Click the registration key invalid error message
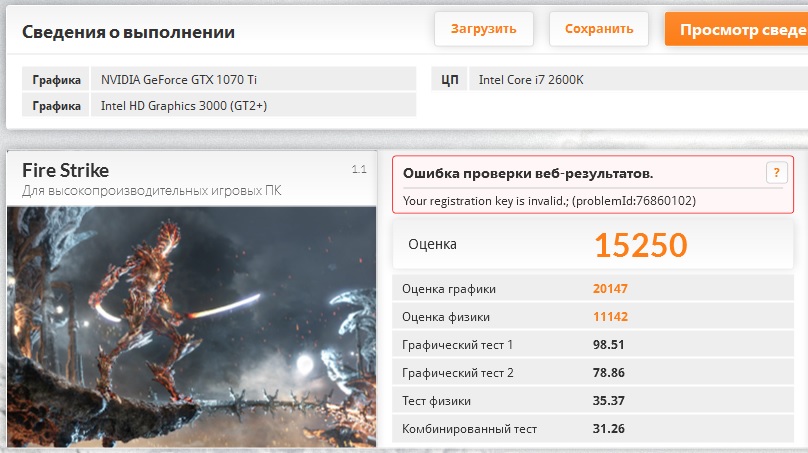The width and height of the screenshot is (808, 453). [549, 200]
